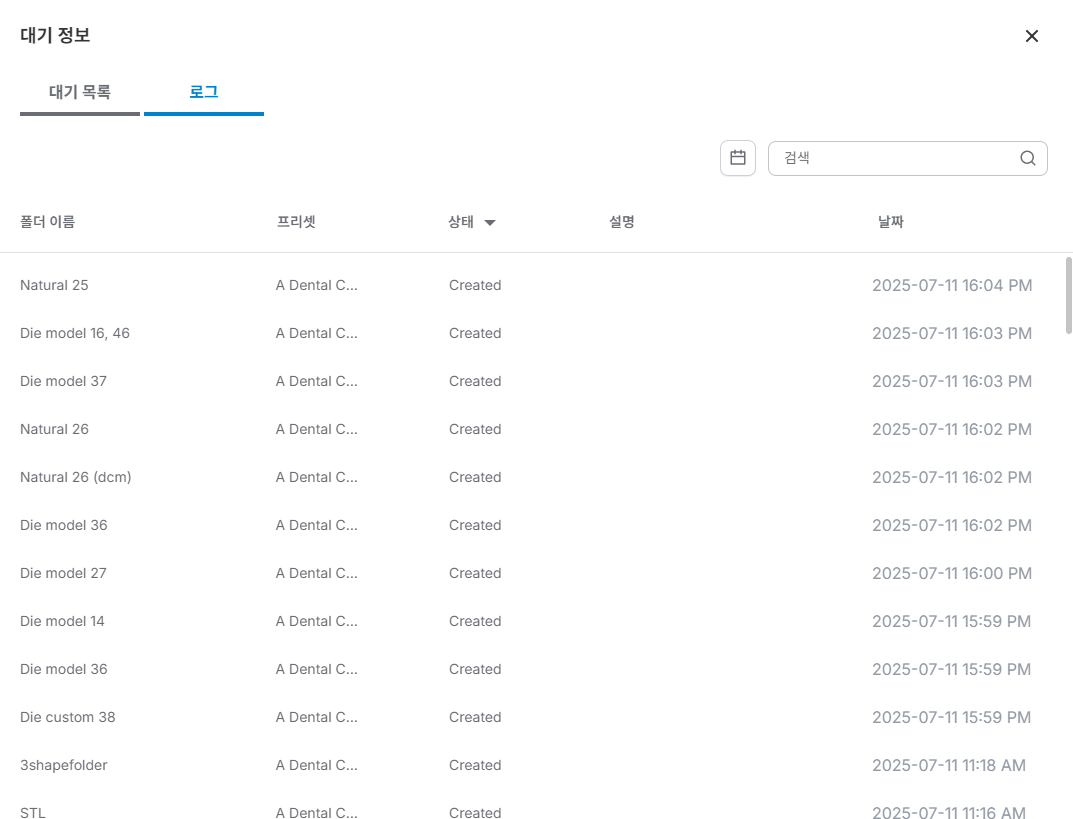
Task: Switch to the 대기 목록 tab
Action: tap(80, 93)
